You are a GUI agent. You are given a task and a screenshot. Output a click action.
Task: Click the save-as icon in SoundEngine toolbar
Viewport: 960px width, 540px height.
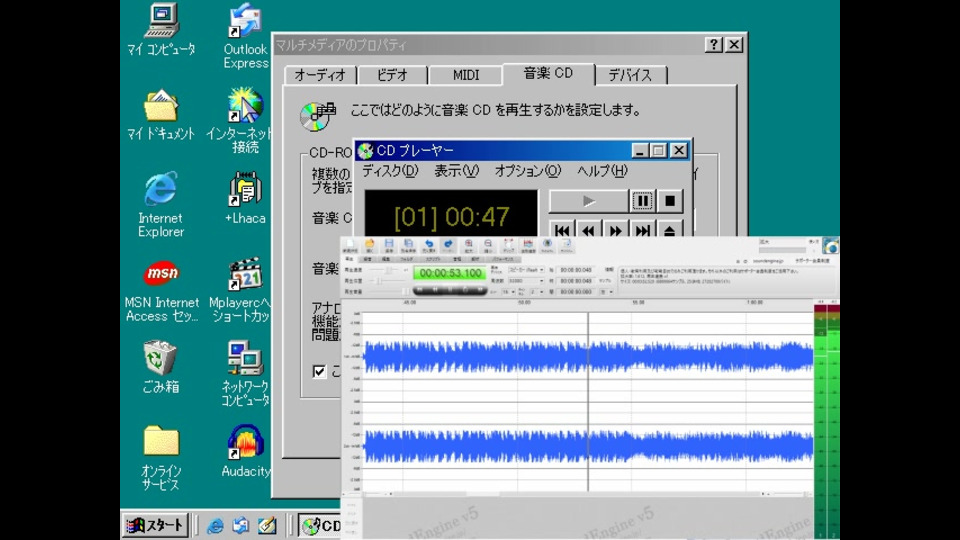(408, 246)
